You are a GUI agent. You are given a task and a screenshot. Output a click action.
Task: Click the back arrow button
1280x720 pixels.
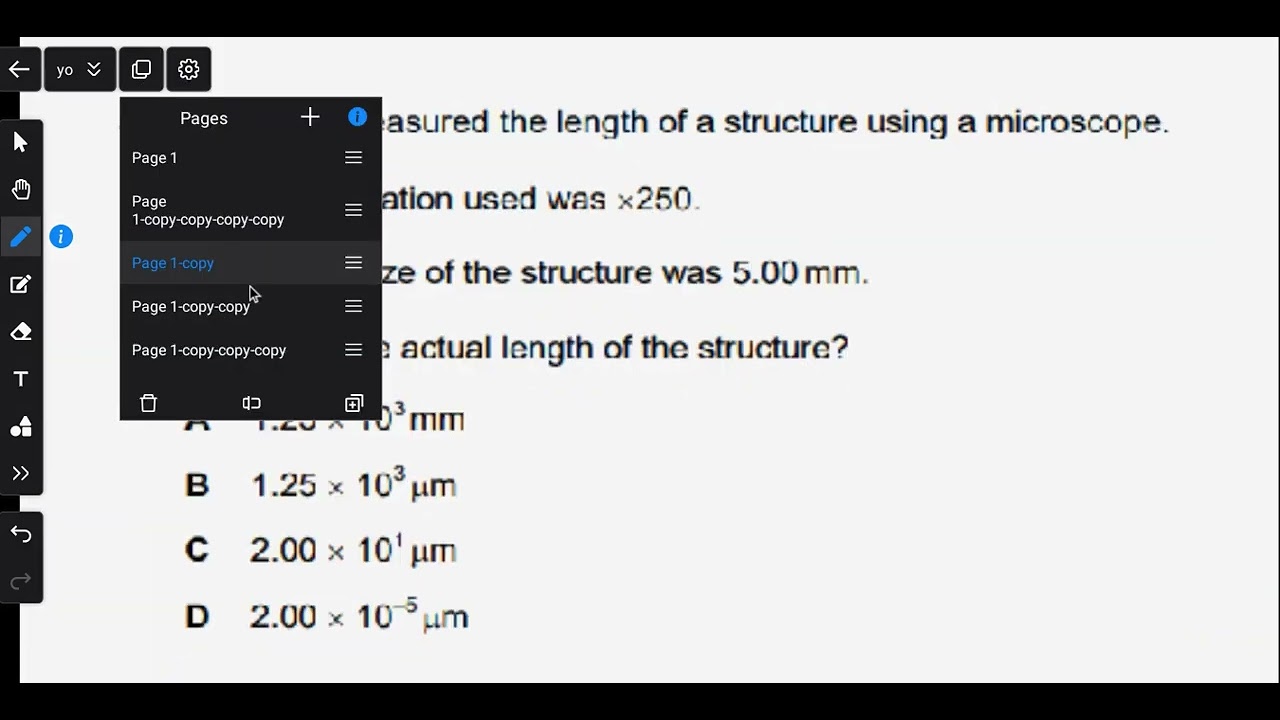19,69
